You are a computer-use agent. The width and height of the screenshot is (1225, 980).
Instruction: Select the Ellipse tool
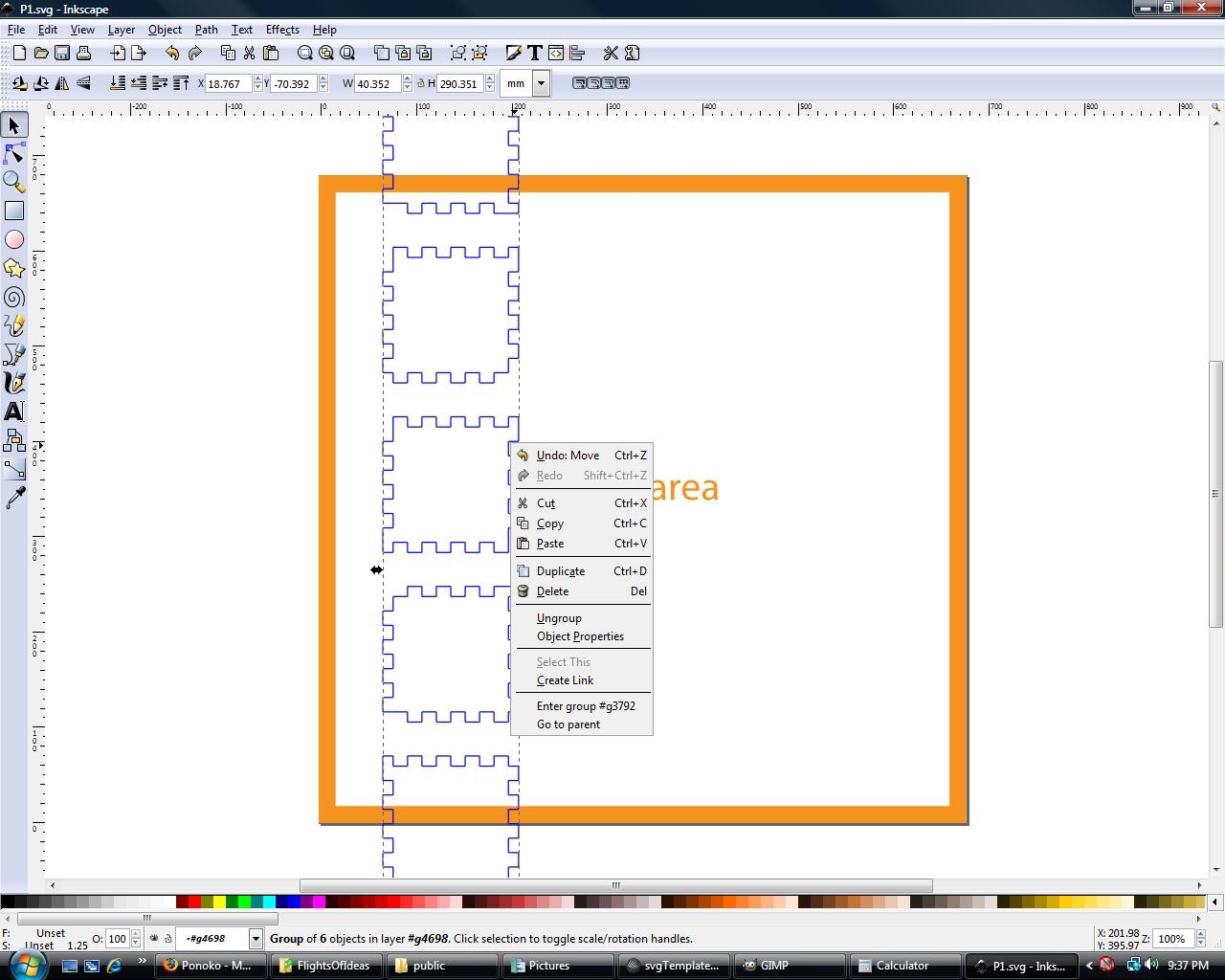(14, 239)
